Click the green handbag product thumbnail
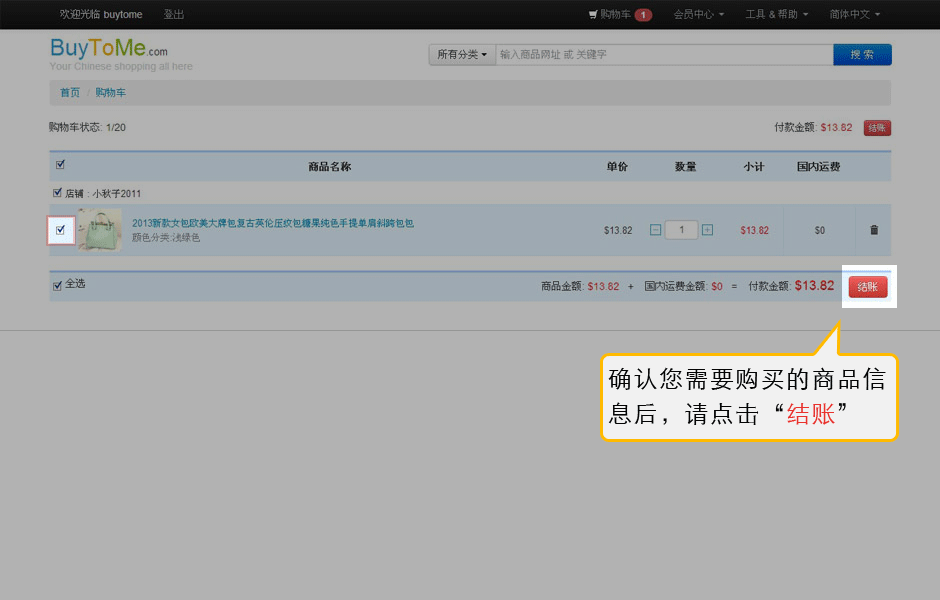 coord(100,230)
